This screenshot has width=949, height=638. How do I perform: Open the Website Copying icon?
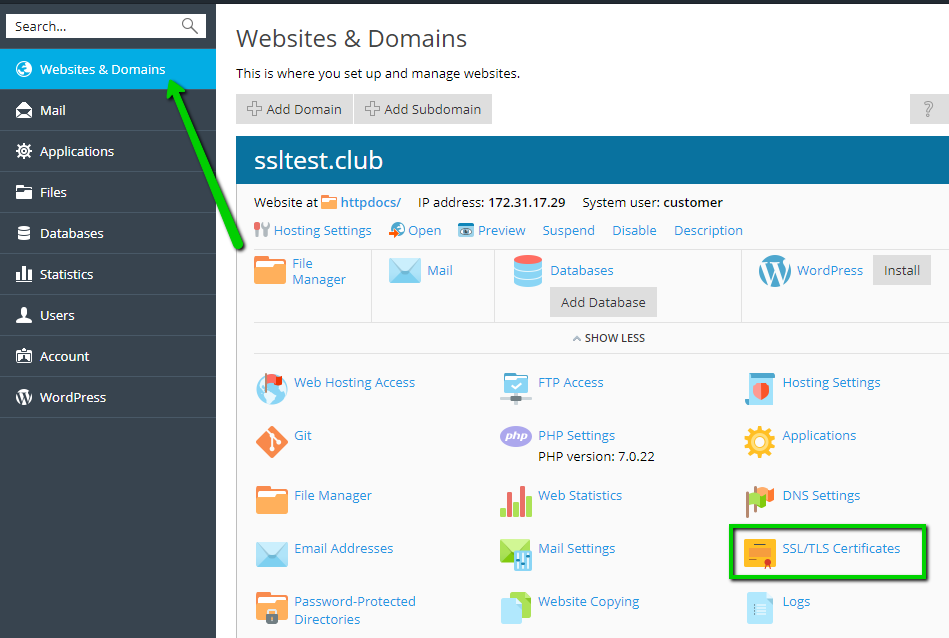[515, 607]
